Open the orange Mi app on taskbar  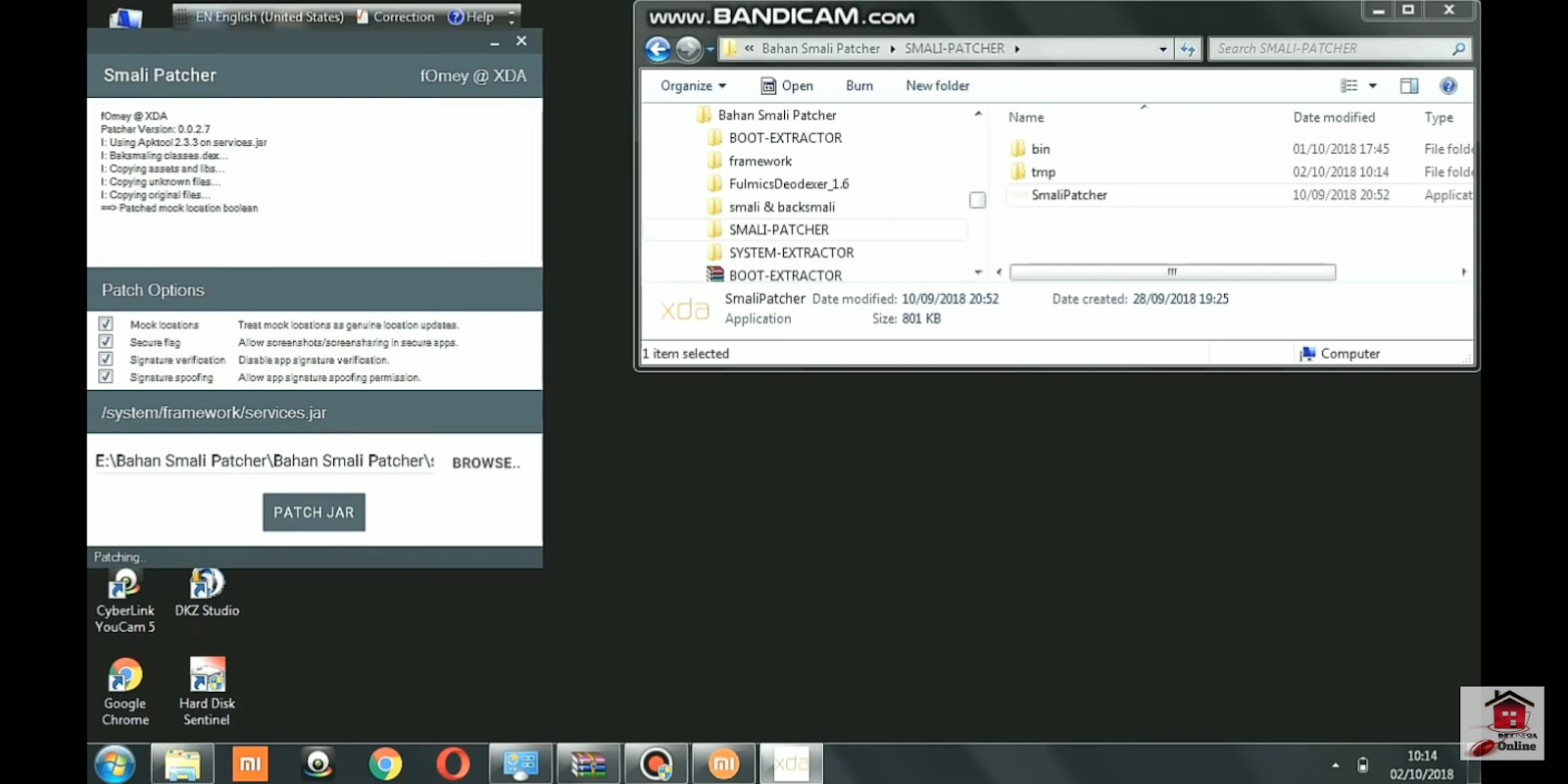point(250,764)
